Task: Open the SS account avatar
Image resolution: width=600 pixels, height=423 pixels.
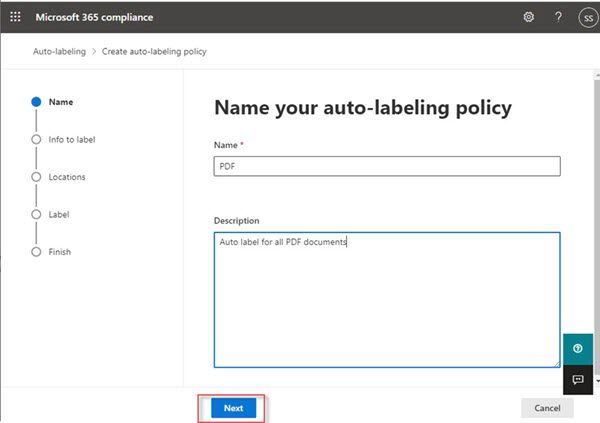Action: [x=589, y=18]
